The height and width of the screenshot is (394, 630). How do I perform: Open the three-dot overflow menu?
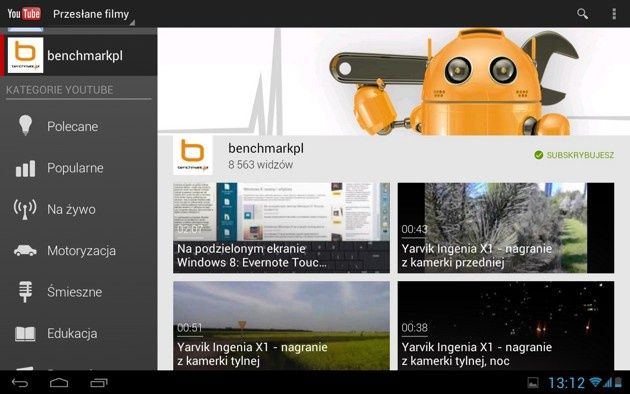coord(614,14)
